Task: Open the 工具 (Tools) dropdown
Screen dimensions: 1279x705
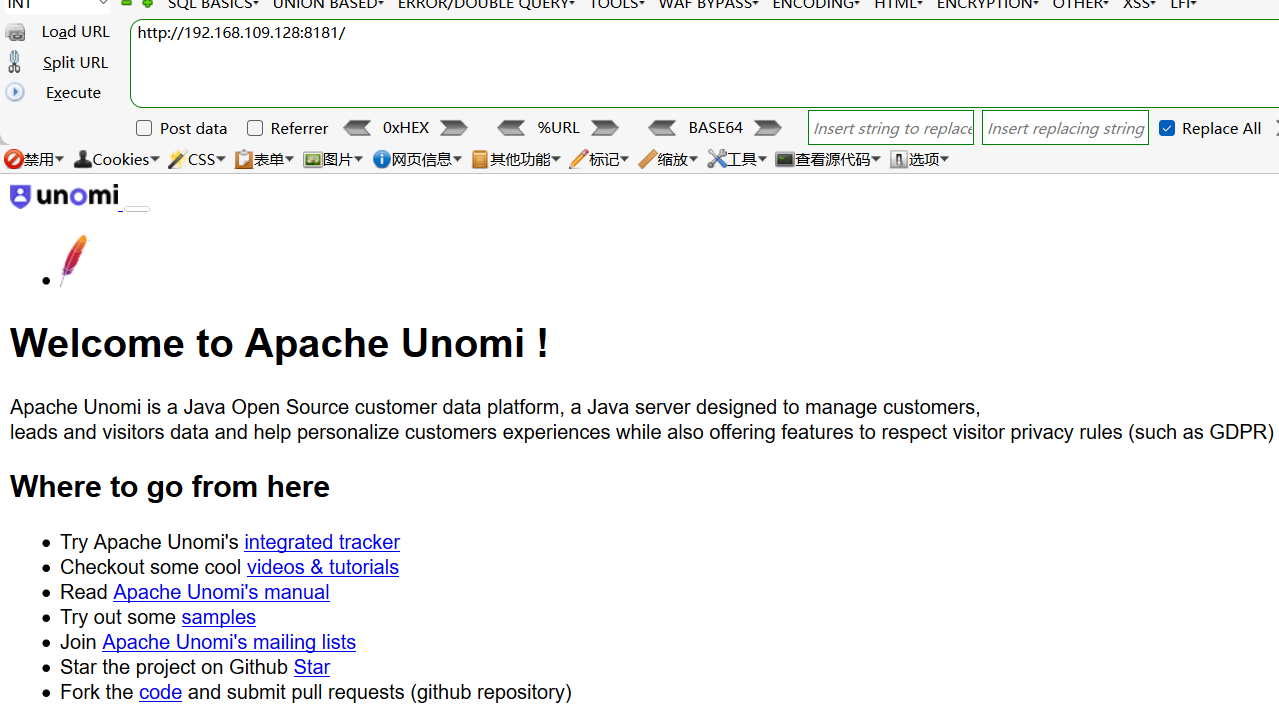Action: click(x=737, y=159)
